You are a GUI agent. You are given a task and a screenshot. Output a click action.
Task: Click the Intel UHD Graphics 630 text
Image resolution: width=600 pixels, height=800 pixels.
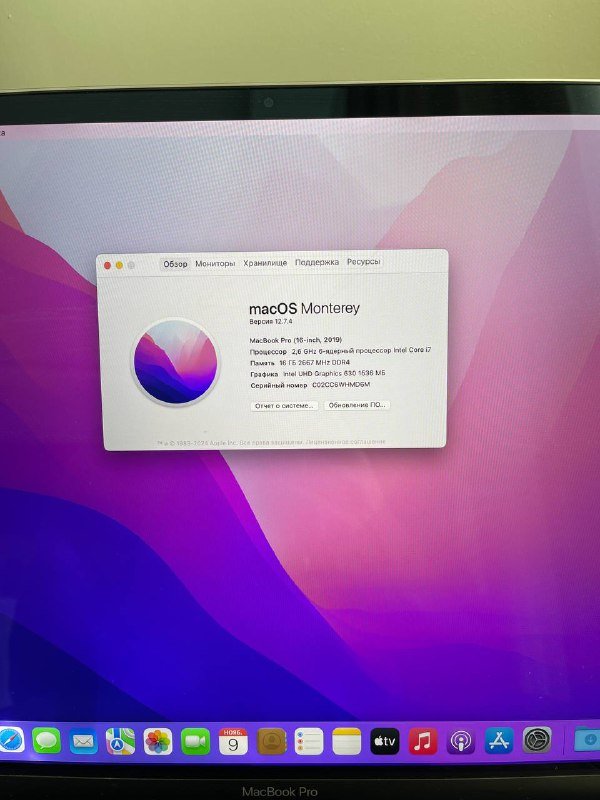pyautogui.click(x=334, y=373)
